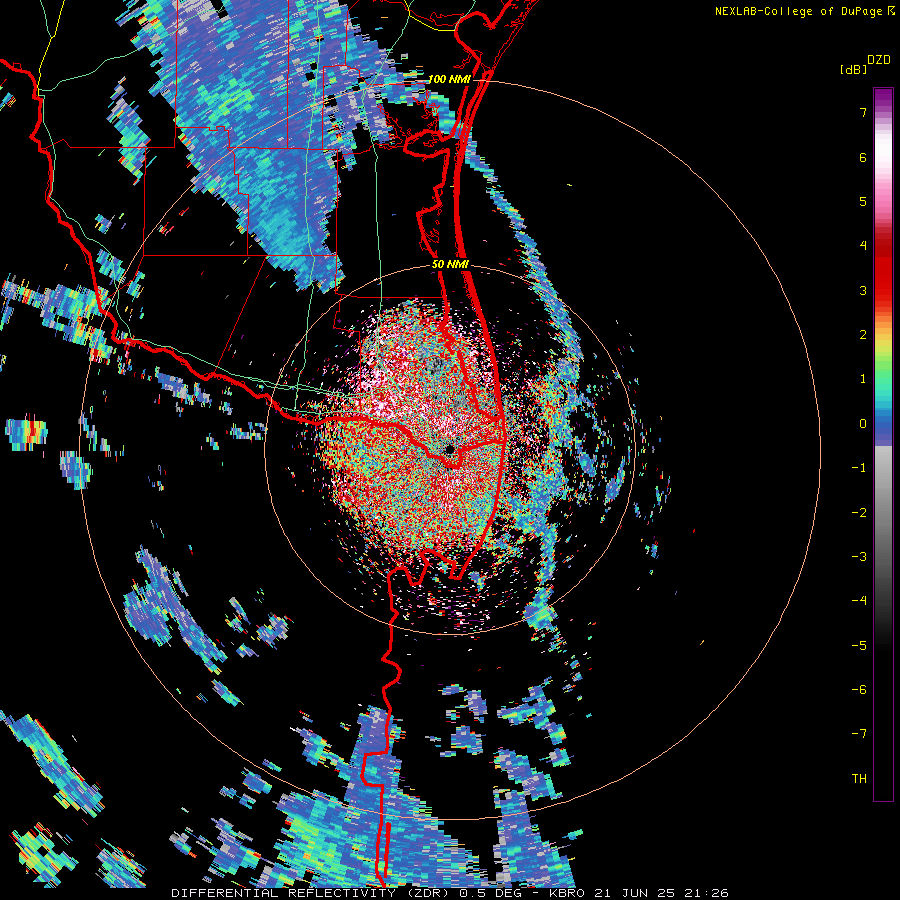Select the 100 NMI range ring label
Screen dimensions: 900x900
click(x=449, y=79)
